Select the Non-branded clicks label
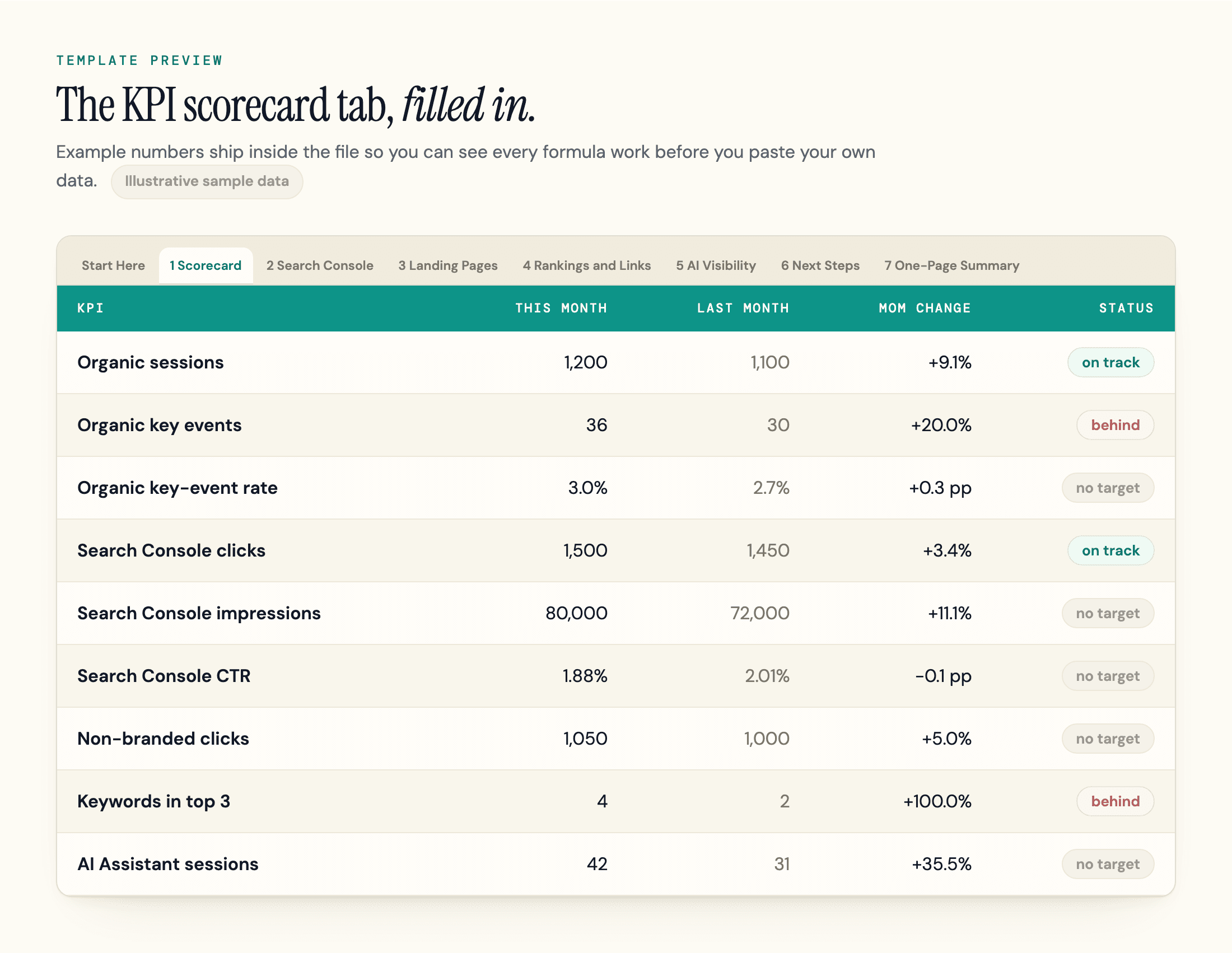The image size is (1232, 953). click(164, 738)
